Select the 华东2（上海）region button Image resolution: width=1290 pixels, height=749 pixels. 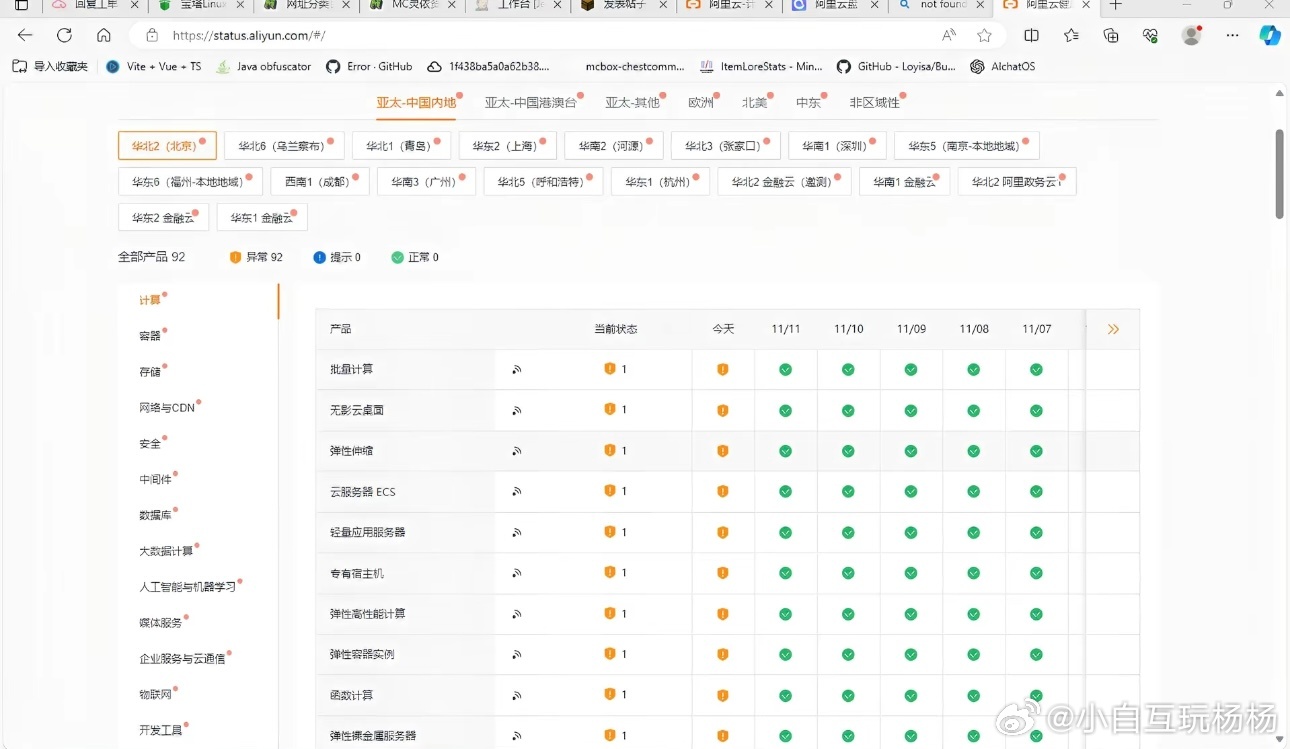508,146
